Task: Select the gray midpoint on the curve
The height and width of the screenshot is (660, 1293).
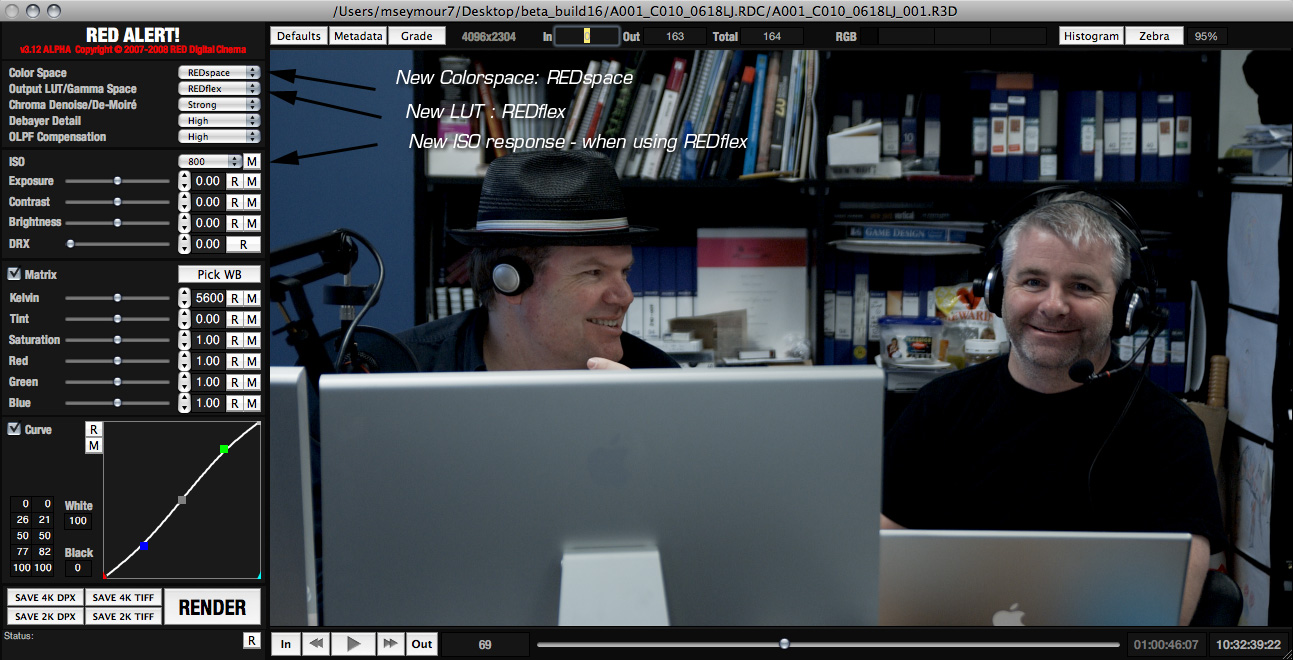Action: (182, 499)
